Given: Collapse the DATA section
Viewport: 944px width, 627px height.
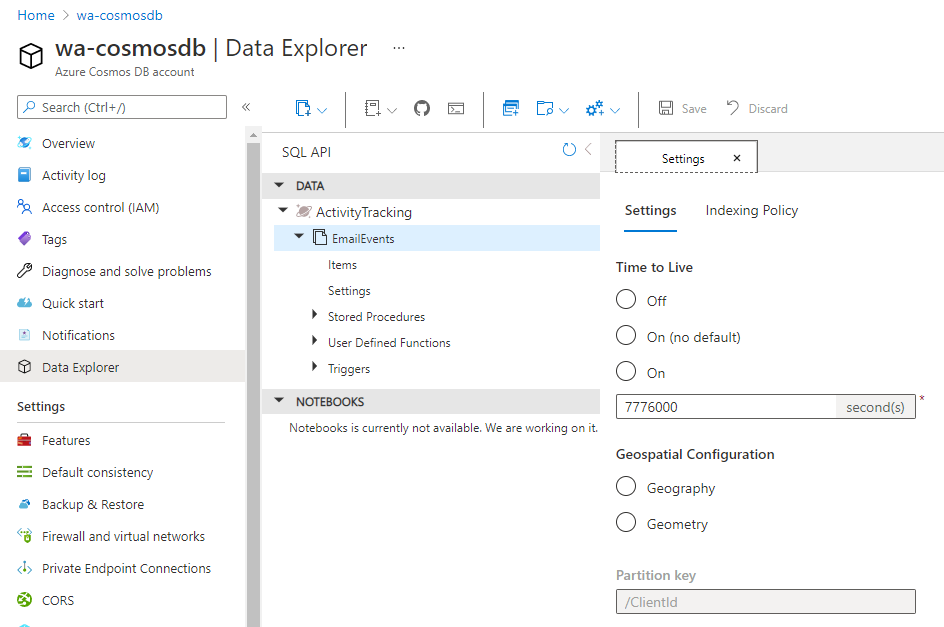Looking at the screenshot, I should 278,185.
